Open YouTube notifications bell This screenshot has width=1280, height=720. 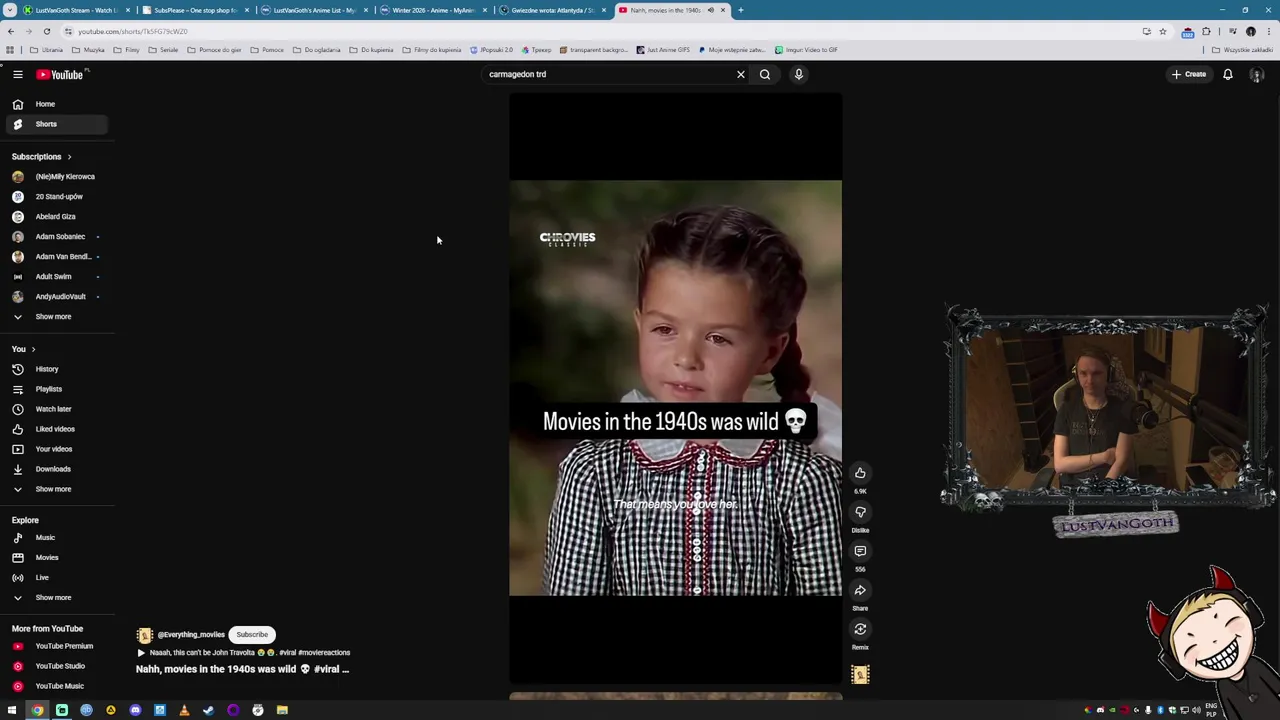click(x=1228, y=74)
